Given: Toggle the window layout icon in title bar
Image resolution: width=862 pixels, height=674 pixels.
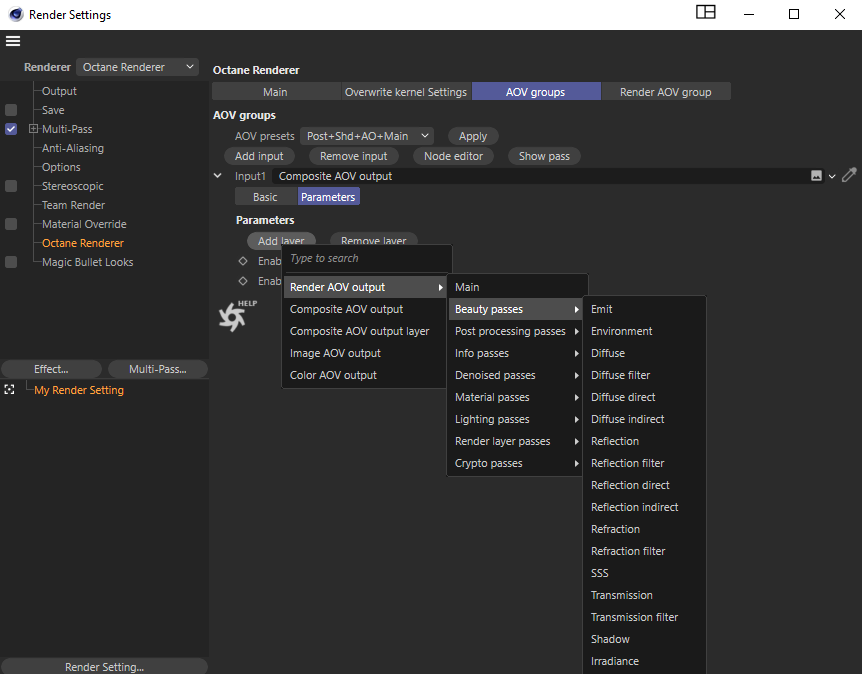Looking at the screenshot, I should pos(705,12).
